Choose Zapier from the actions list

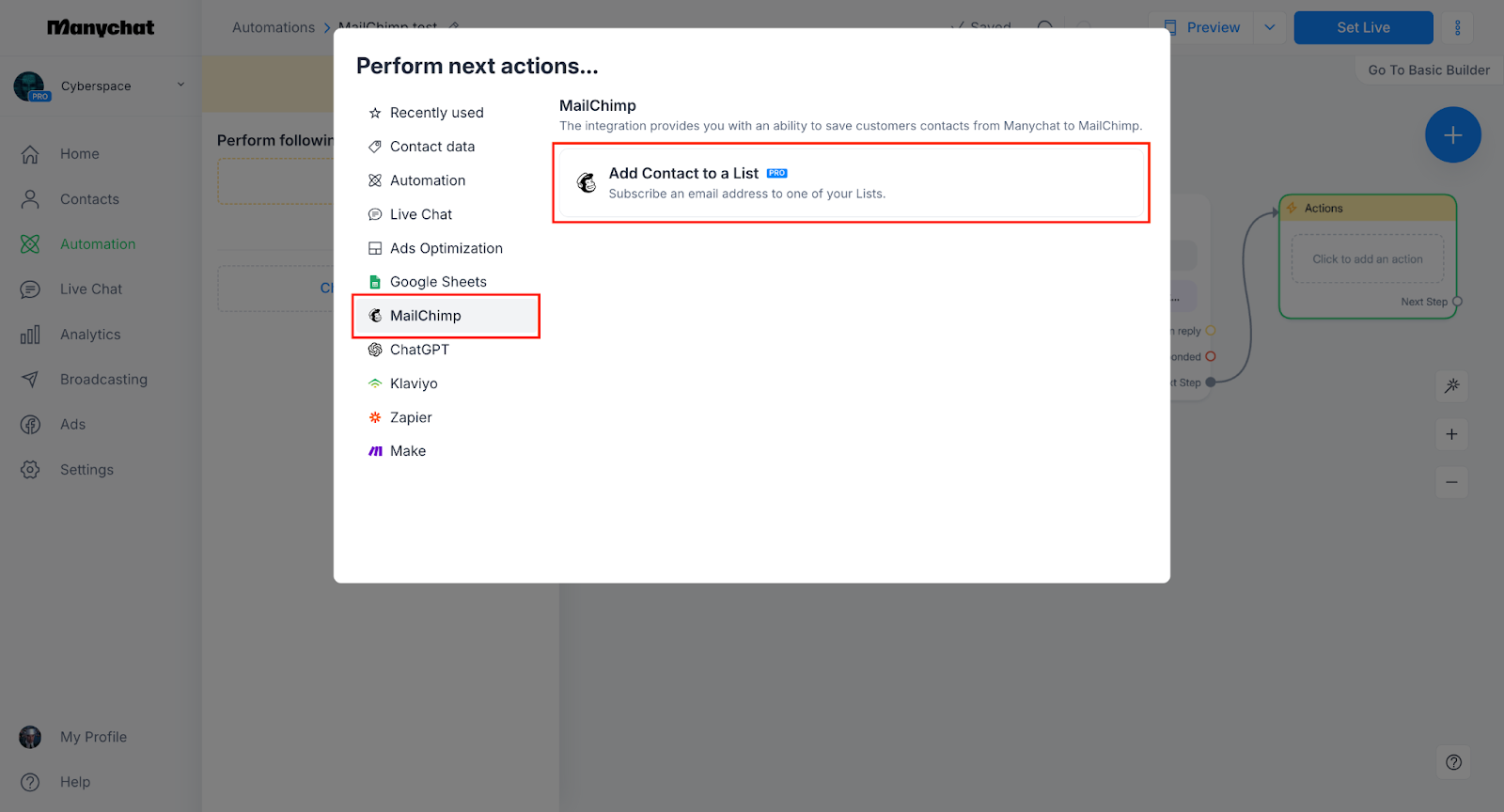(411, 417)
